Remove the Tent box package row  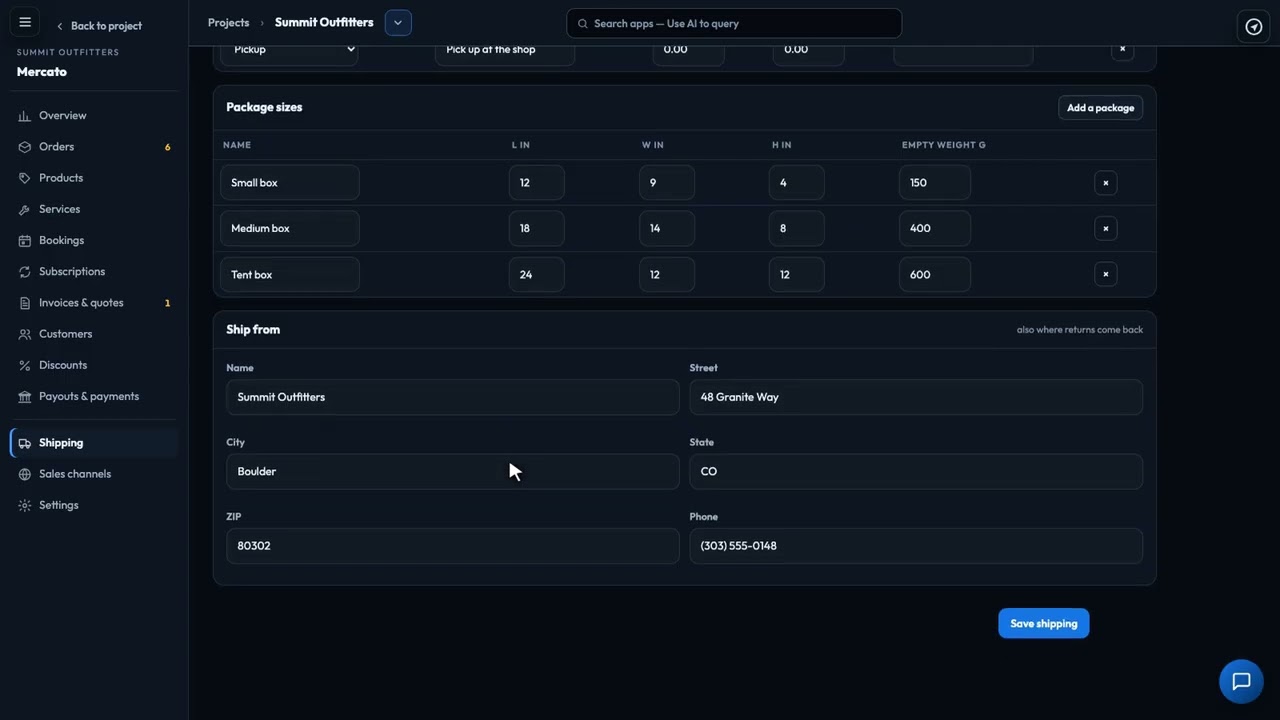[1105, 274]
